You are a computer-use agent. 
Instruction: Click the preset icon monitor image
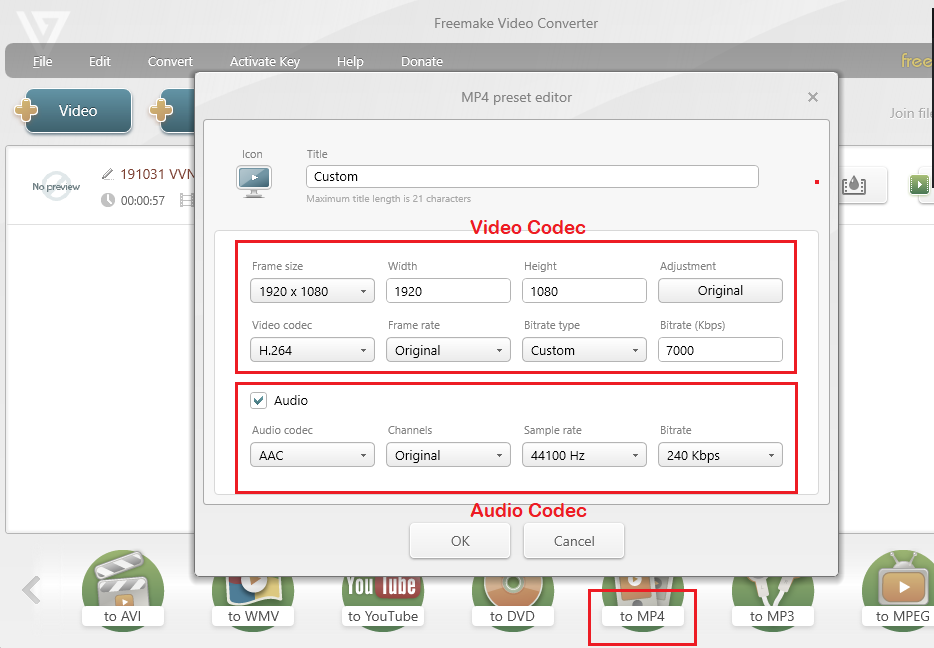tap(254, 182)
